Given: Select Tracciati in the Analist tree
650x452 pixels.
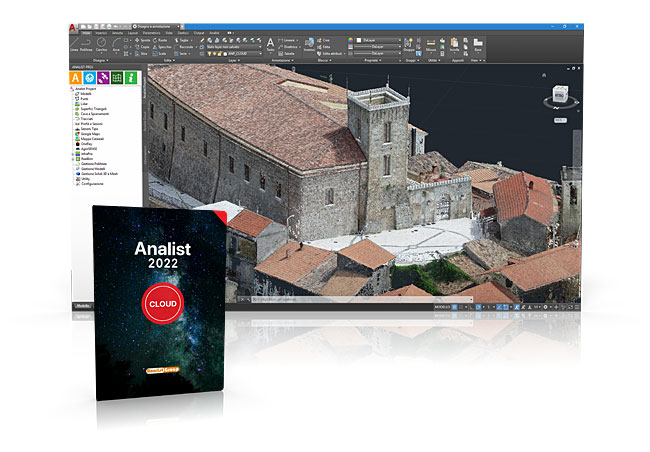Looking at the screenshot, I should (87, 119).
